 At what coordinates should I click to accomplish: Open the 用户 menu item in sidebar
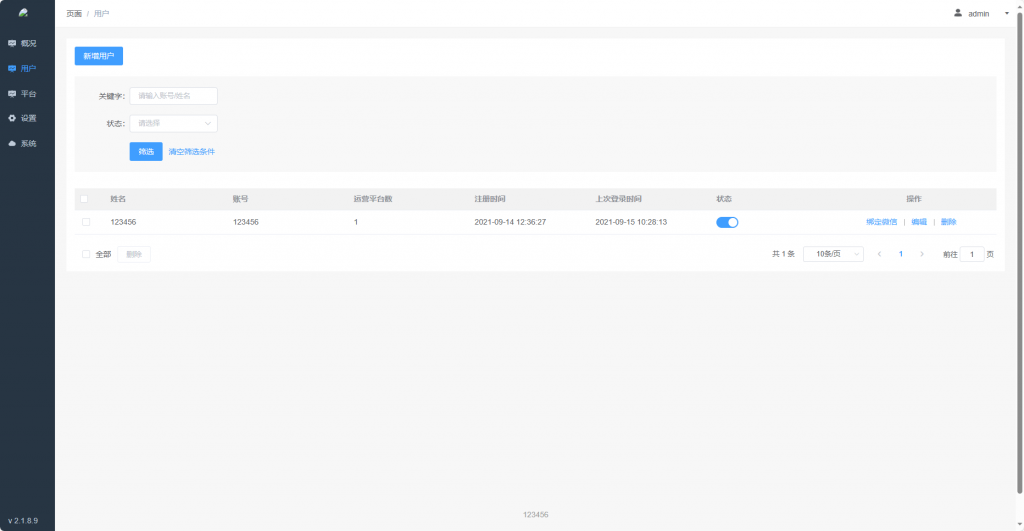28,69
